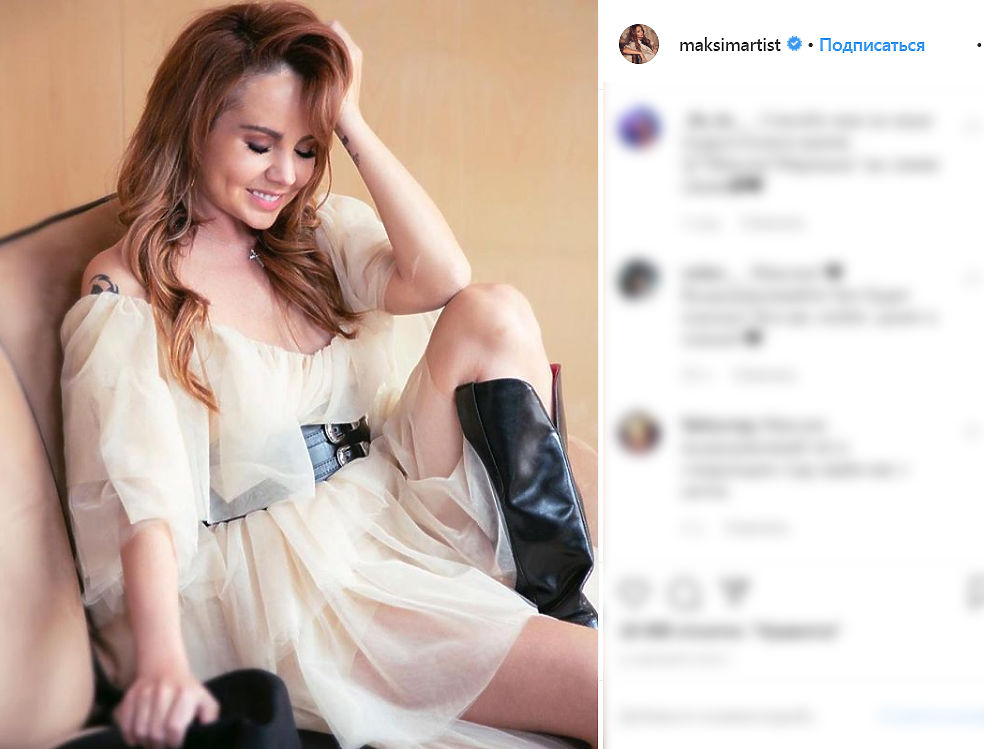Open the maksimartist username link
Screen dimensions: 984x749
click(x=730, y=45)
